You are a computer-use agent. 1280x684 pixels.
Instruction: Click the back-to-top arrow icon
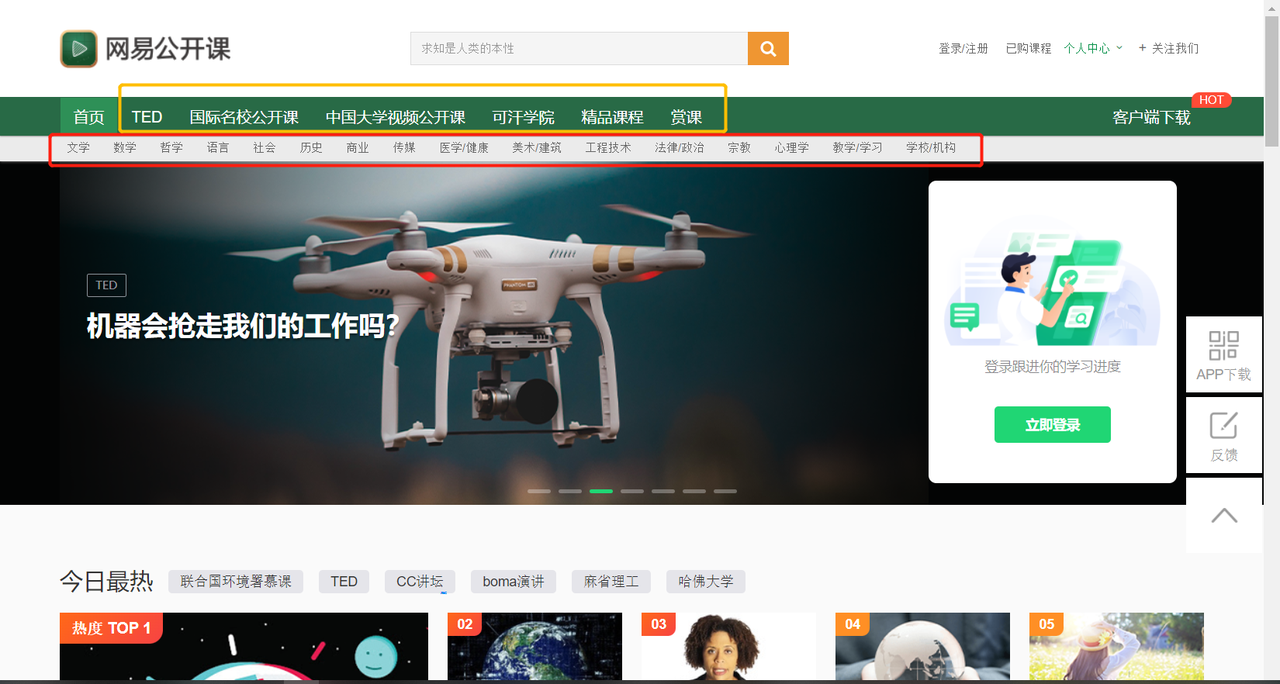click(x=1223, y=514)
